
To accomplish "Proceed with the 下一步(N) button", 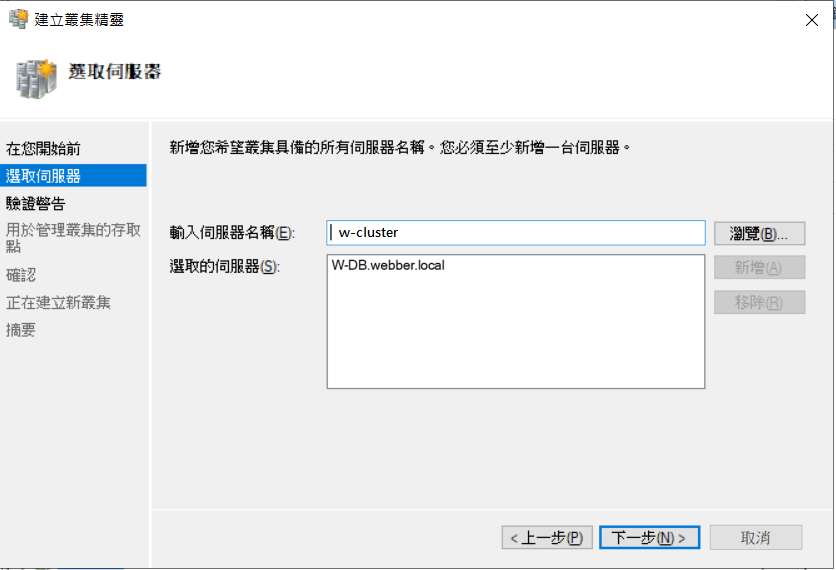I will click(649, 538).
